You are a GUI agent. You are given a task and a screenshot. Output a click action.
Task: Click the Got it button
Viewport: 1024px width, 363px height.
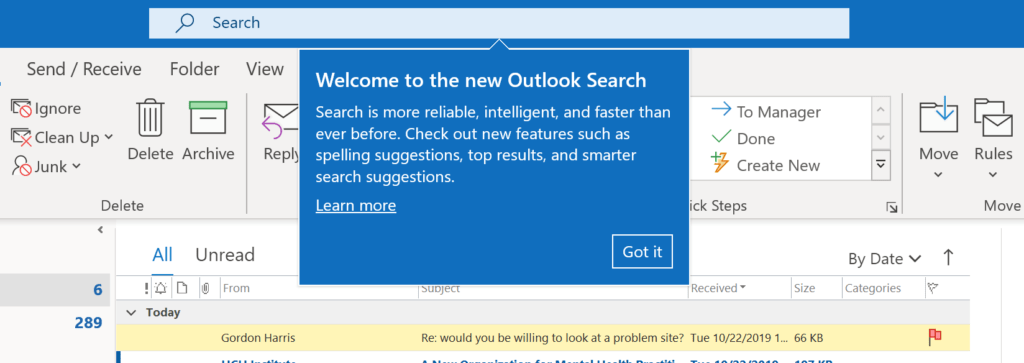point(642,252)
